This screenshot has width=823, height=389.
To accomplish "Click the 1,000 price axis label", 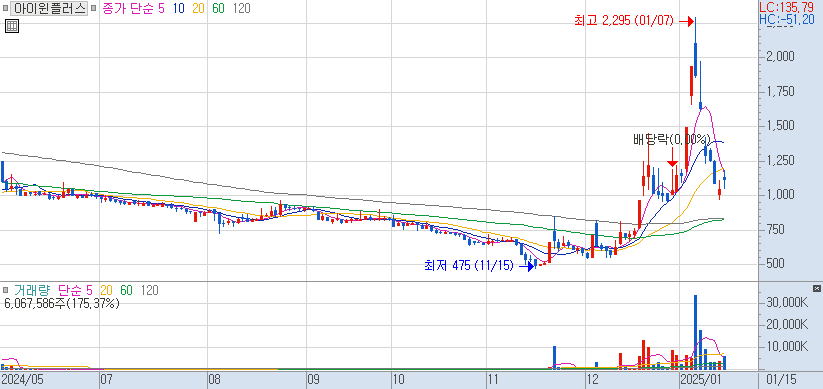I will [x=780, y=195].
